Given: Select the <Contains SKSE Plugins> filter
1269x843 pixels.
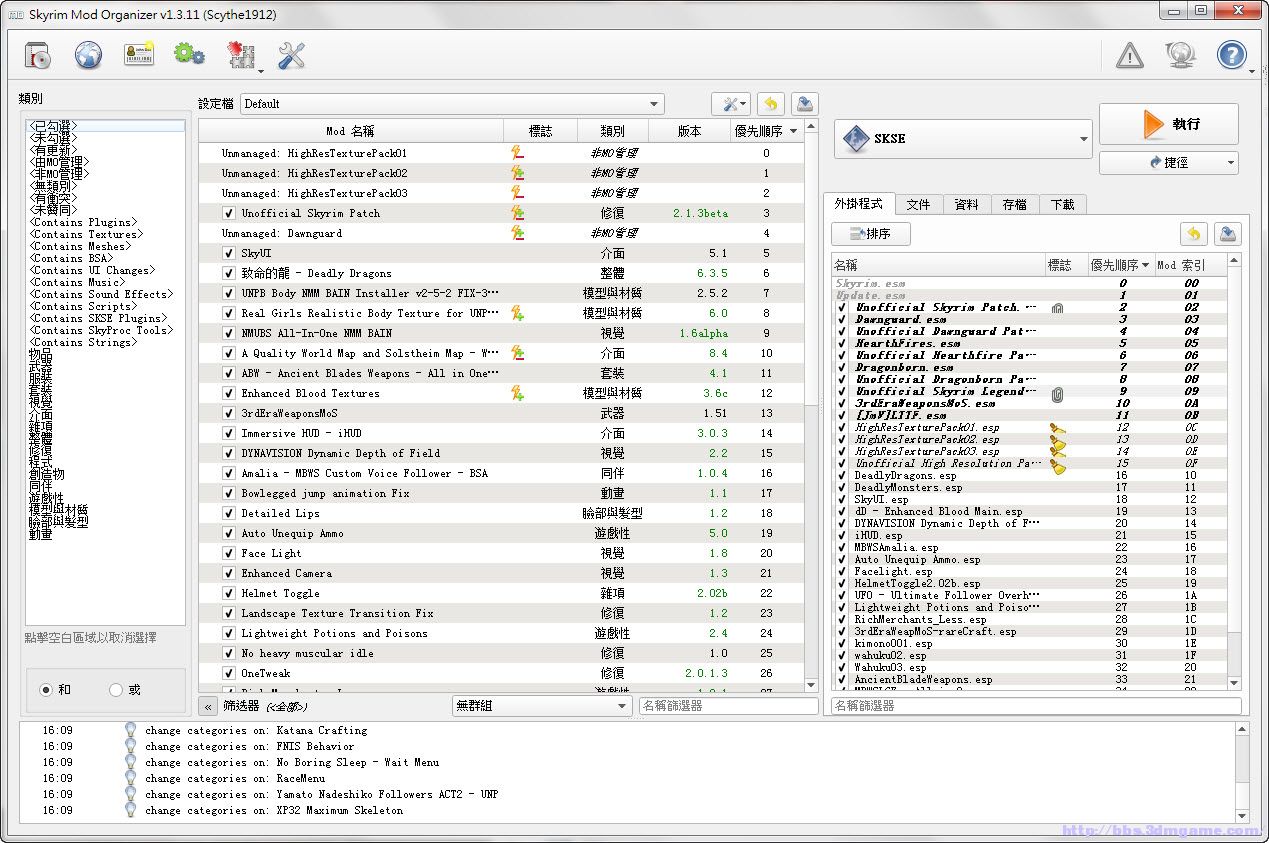Looking at the screenshot, I should (x=100, y=318).
